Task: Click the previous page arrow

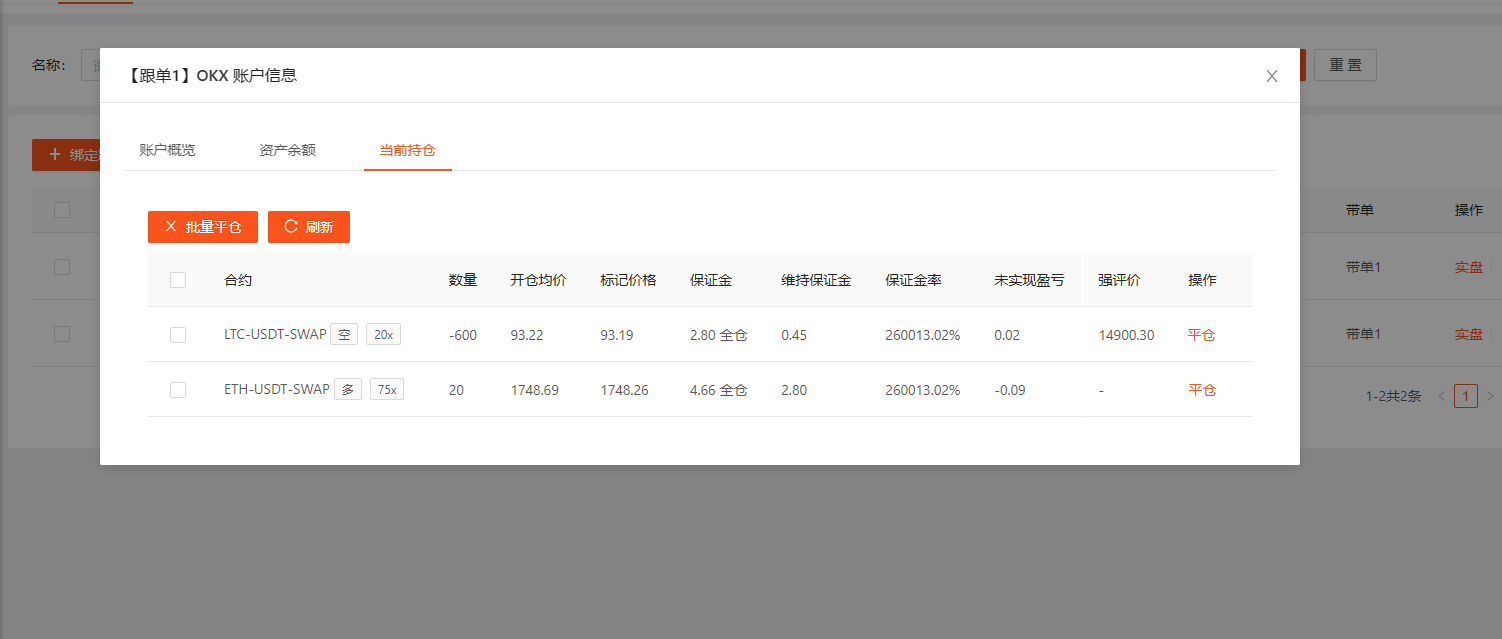Action: point(1441,396)
